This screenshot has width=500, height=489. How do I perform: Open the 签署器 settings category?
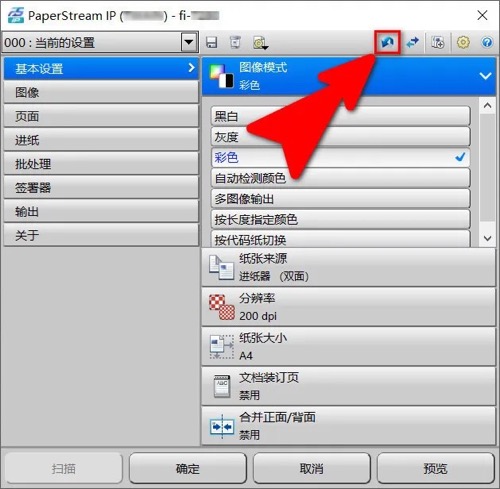pyautogui.click(x=101, y=188)
